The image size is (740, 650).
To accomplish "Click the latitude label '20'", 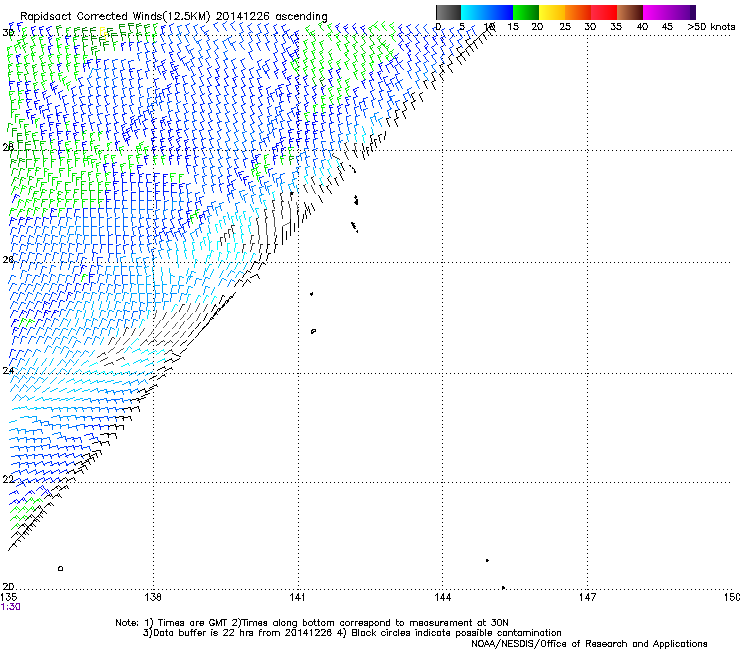I will [x=8, y=586].
